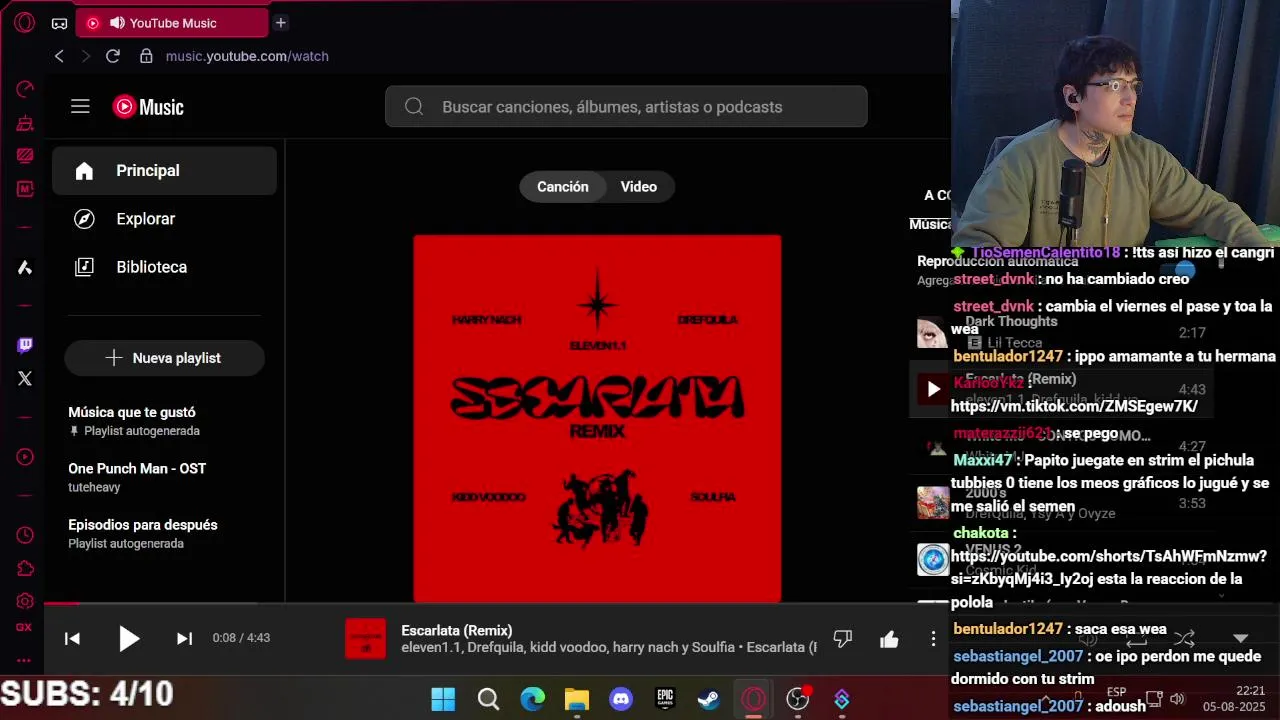1280x720 pixels.
Task: Collapse player page with the down arrow
Action: (1240, 638)
